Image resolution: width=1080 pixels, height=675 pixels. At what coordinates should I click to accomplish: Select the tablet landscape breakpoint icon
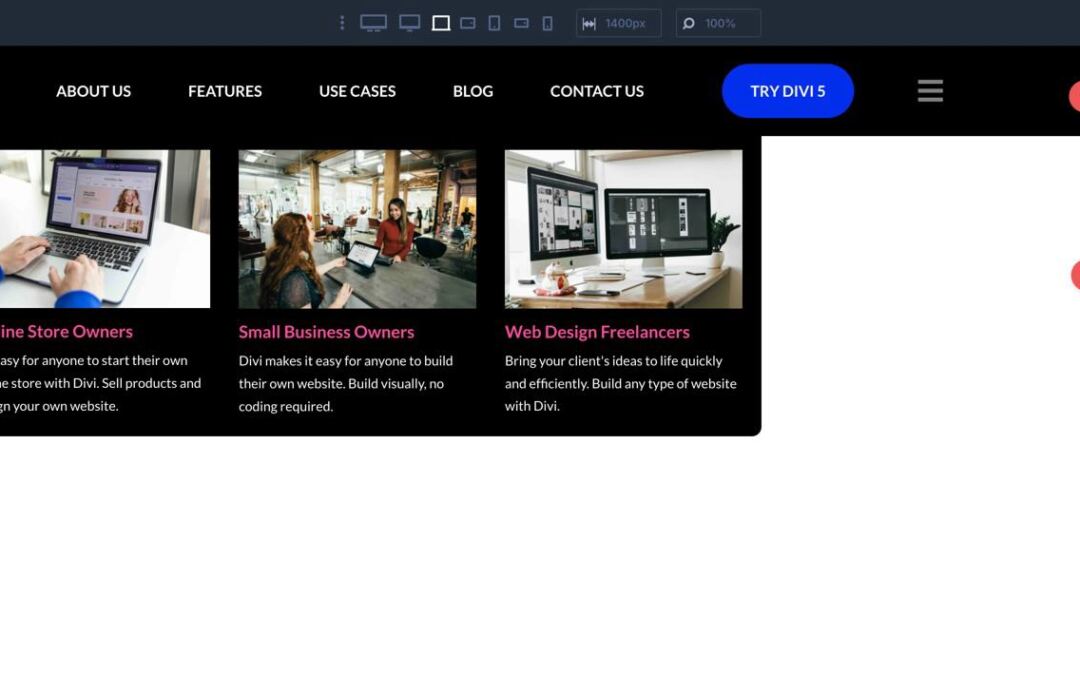pyautogui.click(x=468, y=23)
